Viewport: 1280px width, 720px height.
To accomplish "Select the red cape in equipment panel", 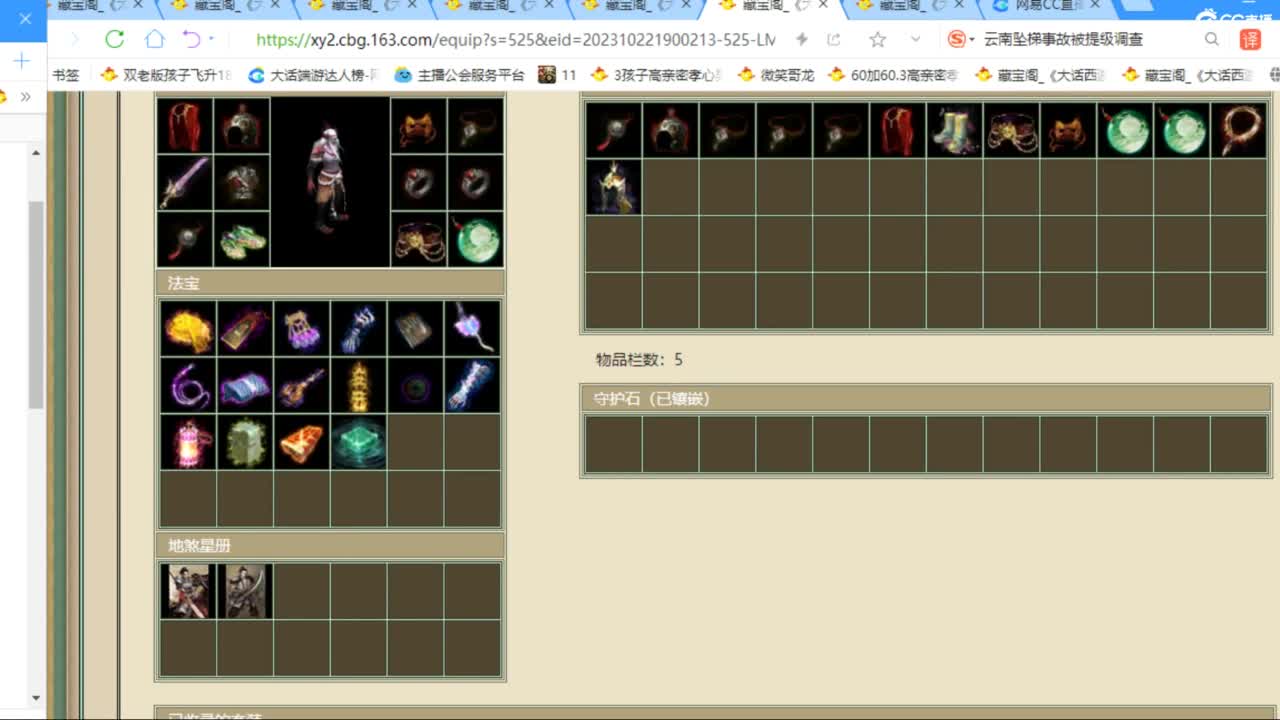I will point(185,125).
